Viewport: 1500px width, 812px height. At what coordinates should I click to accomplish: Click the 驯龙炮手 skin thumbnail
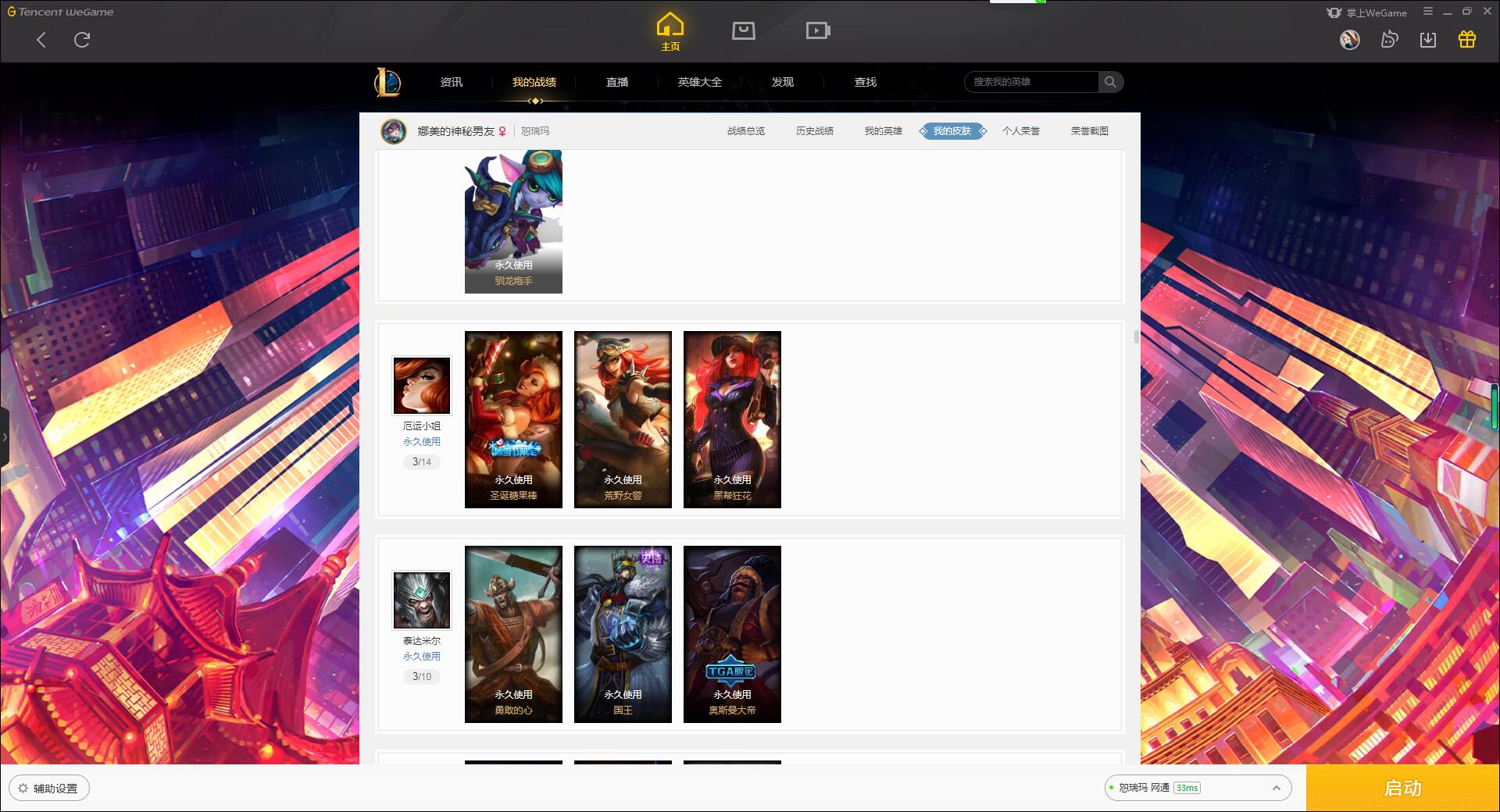[513, 222]
